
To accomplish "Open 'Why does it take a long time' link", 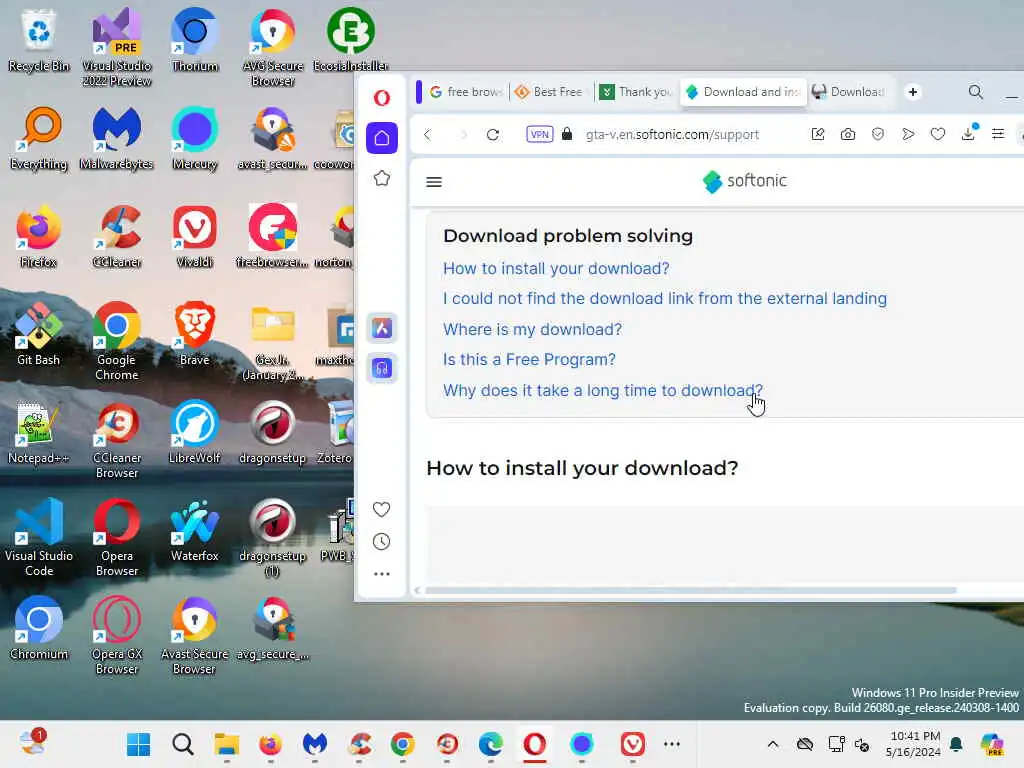I will point(602,391).
